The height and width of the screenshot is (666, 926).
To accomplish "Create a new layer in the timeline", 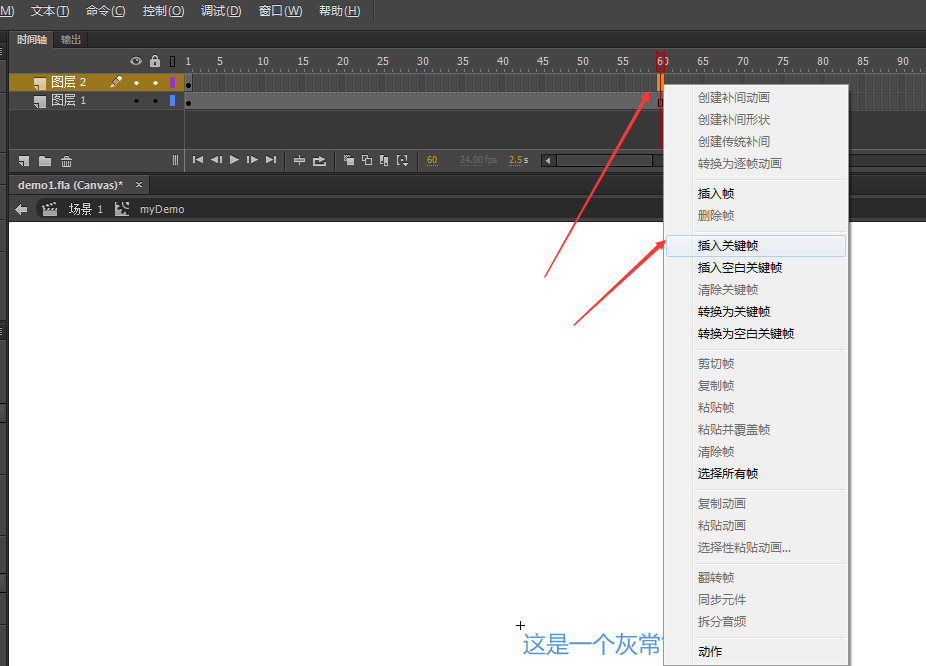I will click(24, 161).
